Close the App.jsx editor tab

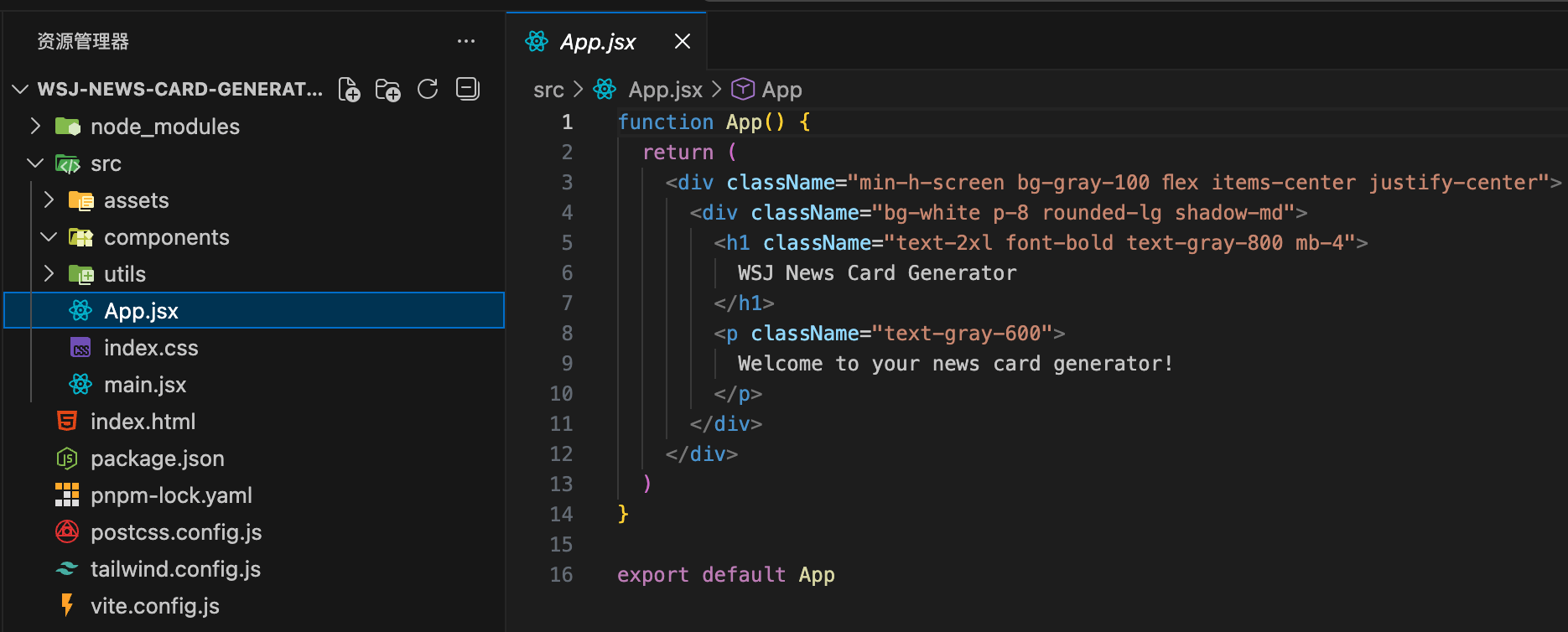[x=683, y=41]
